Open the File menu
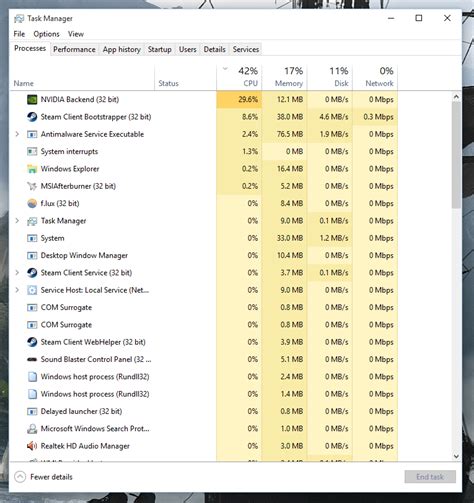Screen dimensions: 474x503 tap(19, 34)
